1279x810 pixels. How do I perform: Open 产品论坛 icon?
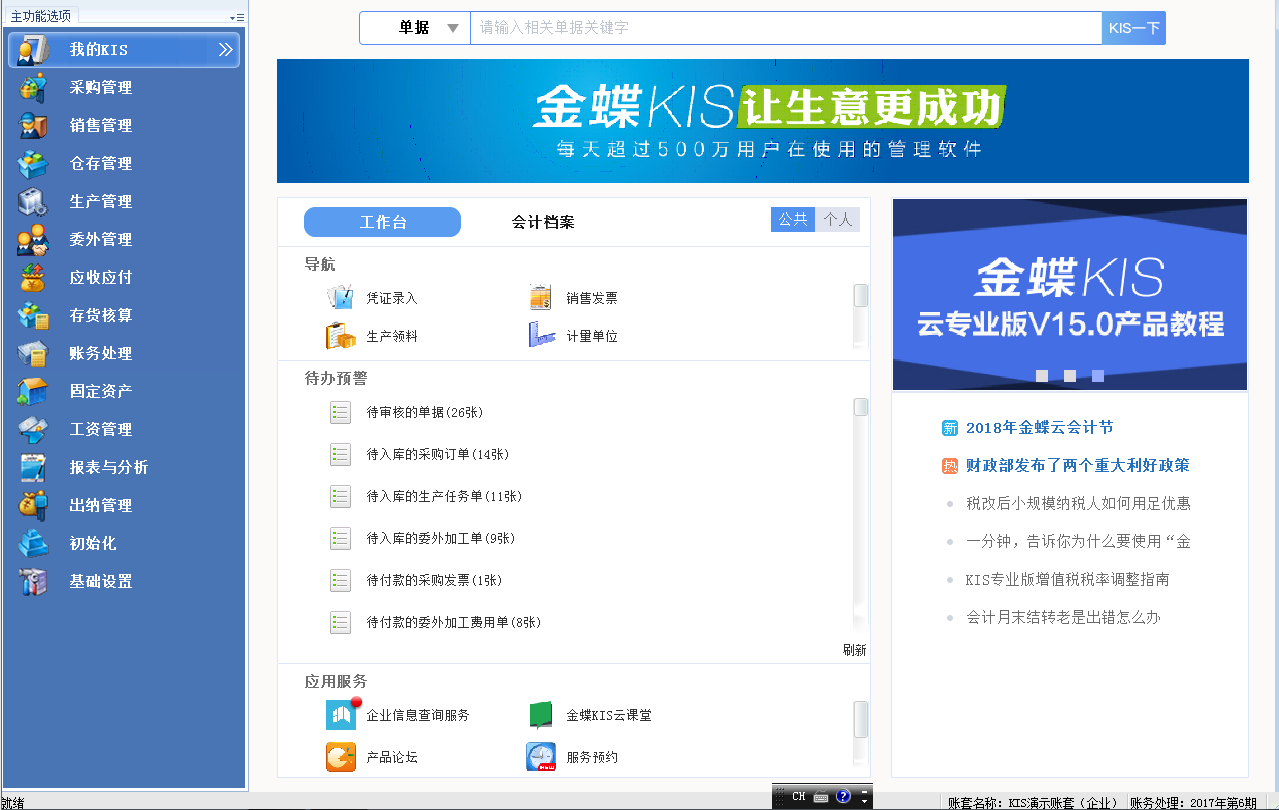341,757
